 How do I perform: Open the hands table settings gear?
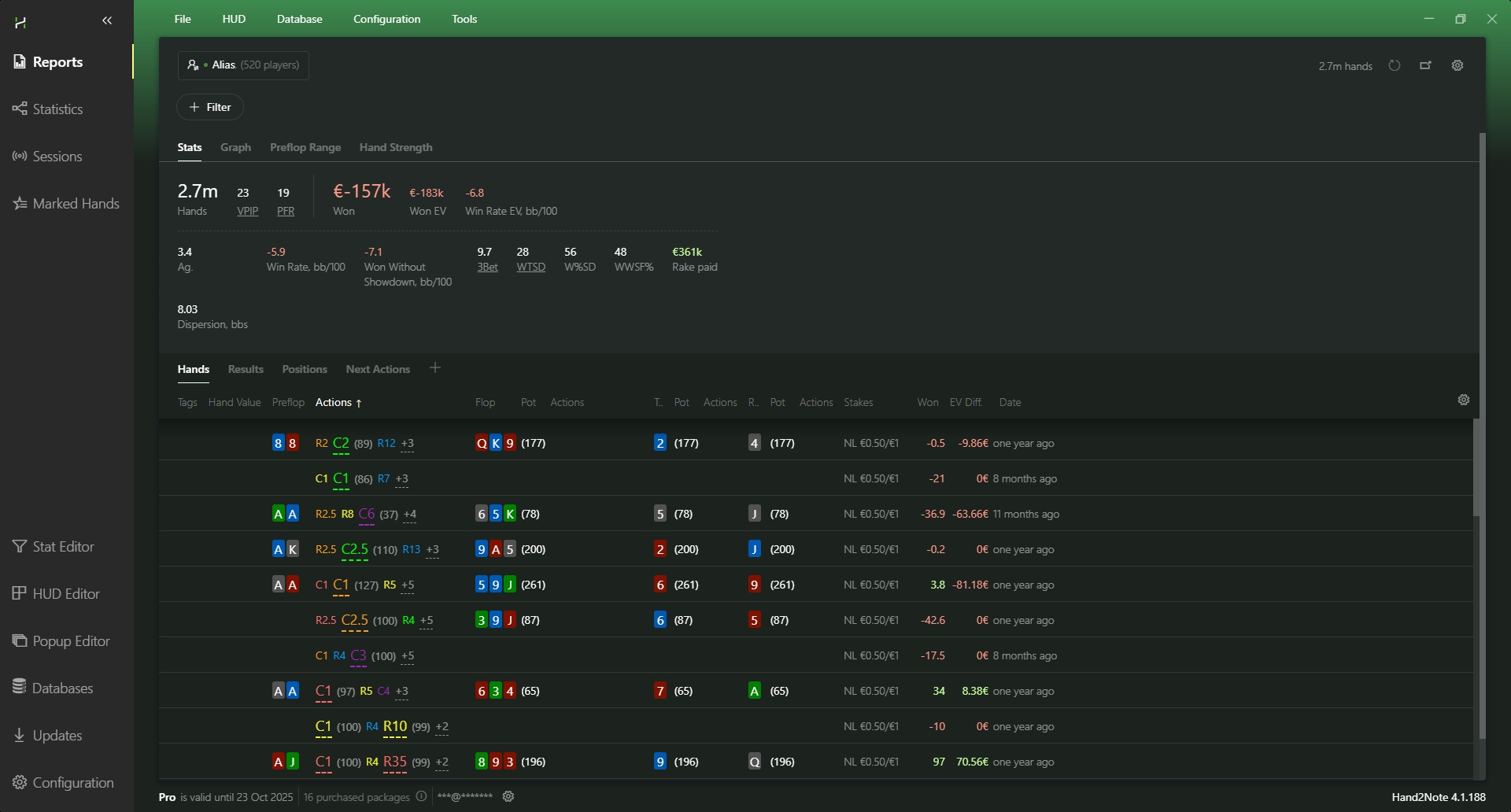click(1464, 400)
